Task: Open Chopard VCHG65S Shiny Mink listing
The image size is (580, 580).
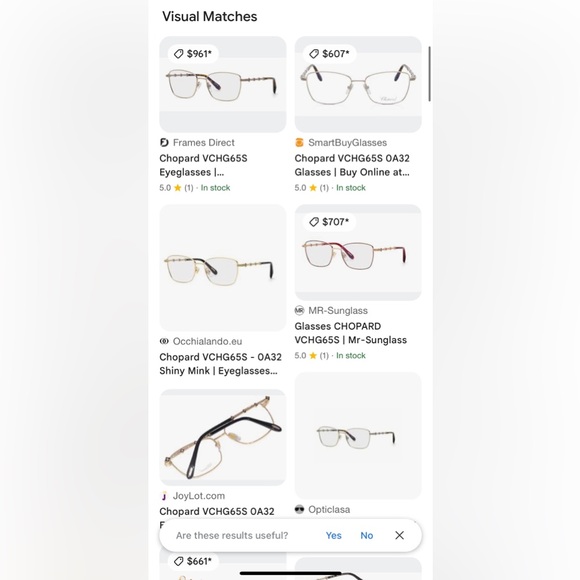Action: tap(220, 364)
